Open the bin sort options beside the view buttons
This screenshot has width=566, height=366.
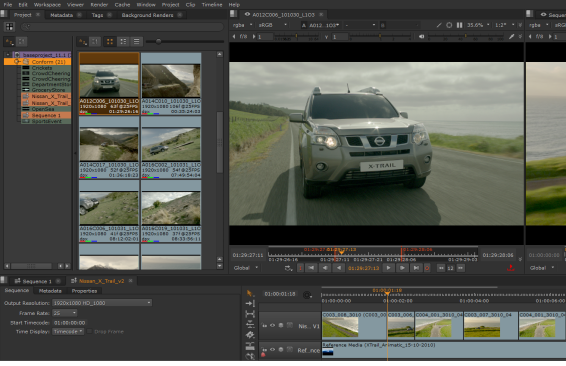pyautogui.click(x=83, y=42)
